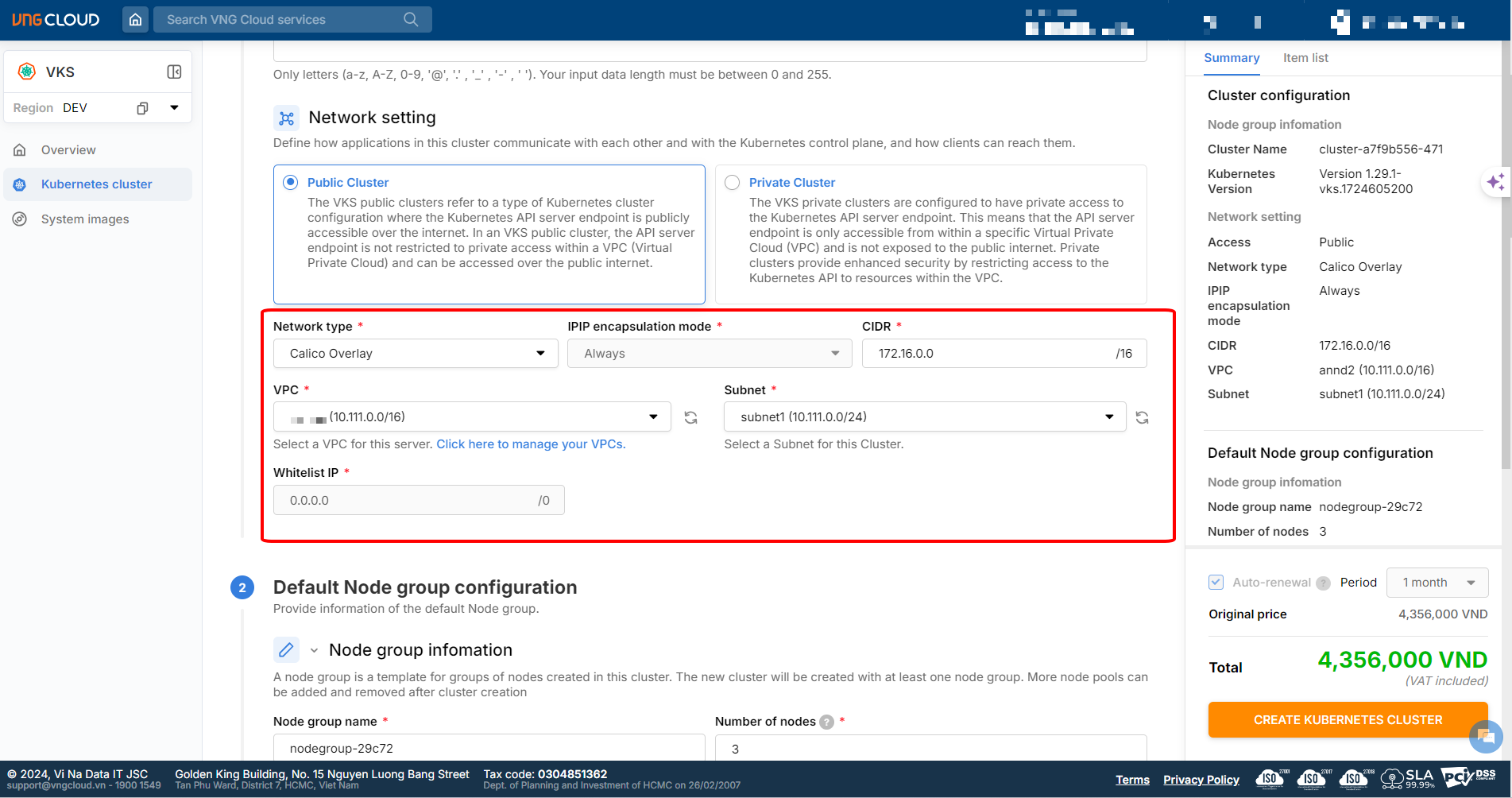
Task: Open the chat support bubble icon
Action: click(x=1485, y=736)
